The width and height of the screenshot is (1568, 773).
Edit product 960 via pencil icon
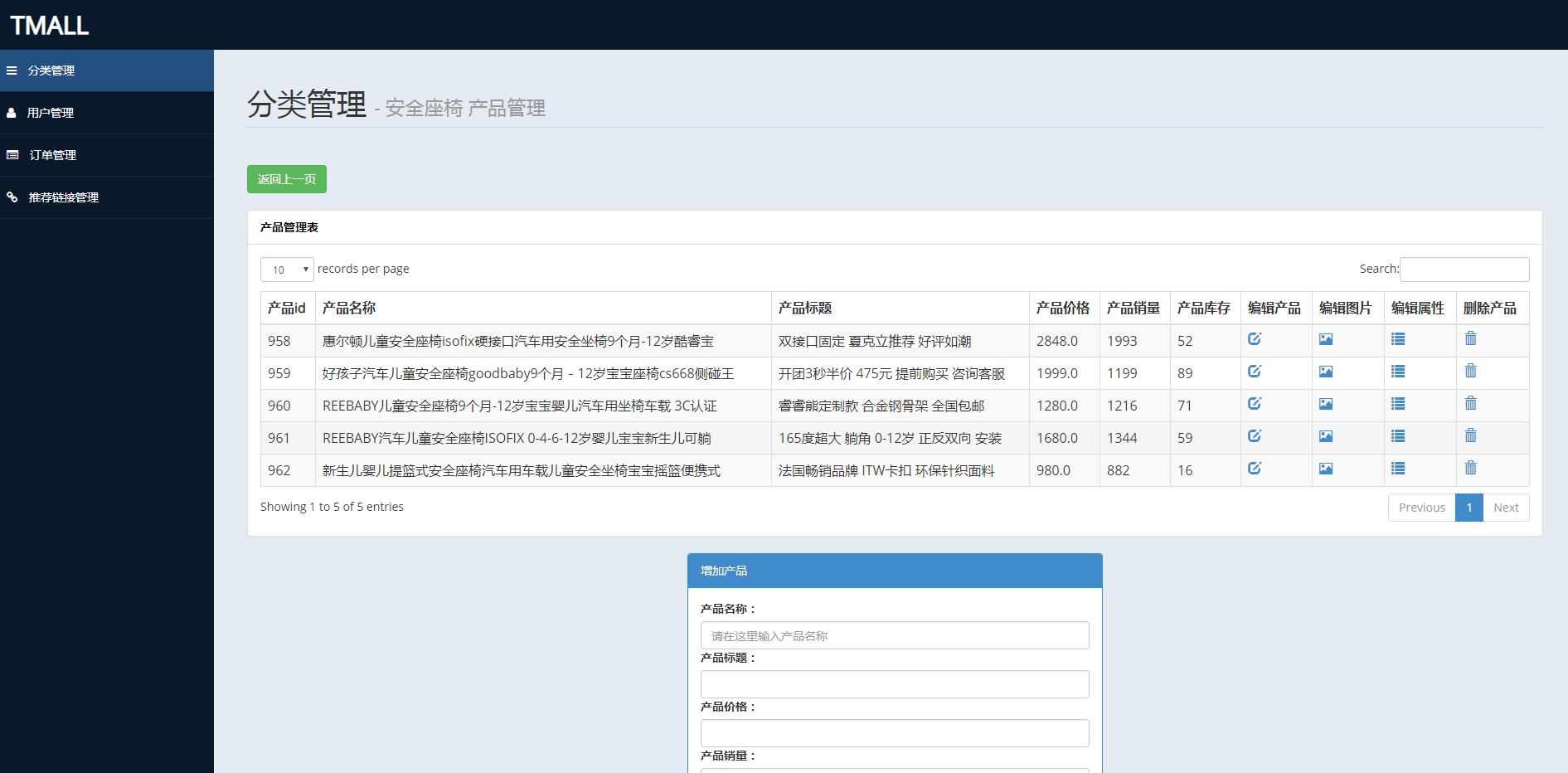pyautogui.click(x=1255, y=403)
